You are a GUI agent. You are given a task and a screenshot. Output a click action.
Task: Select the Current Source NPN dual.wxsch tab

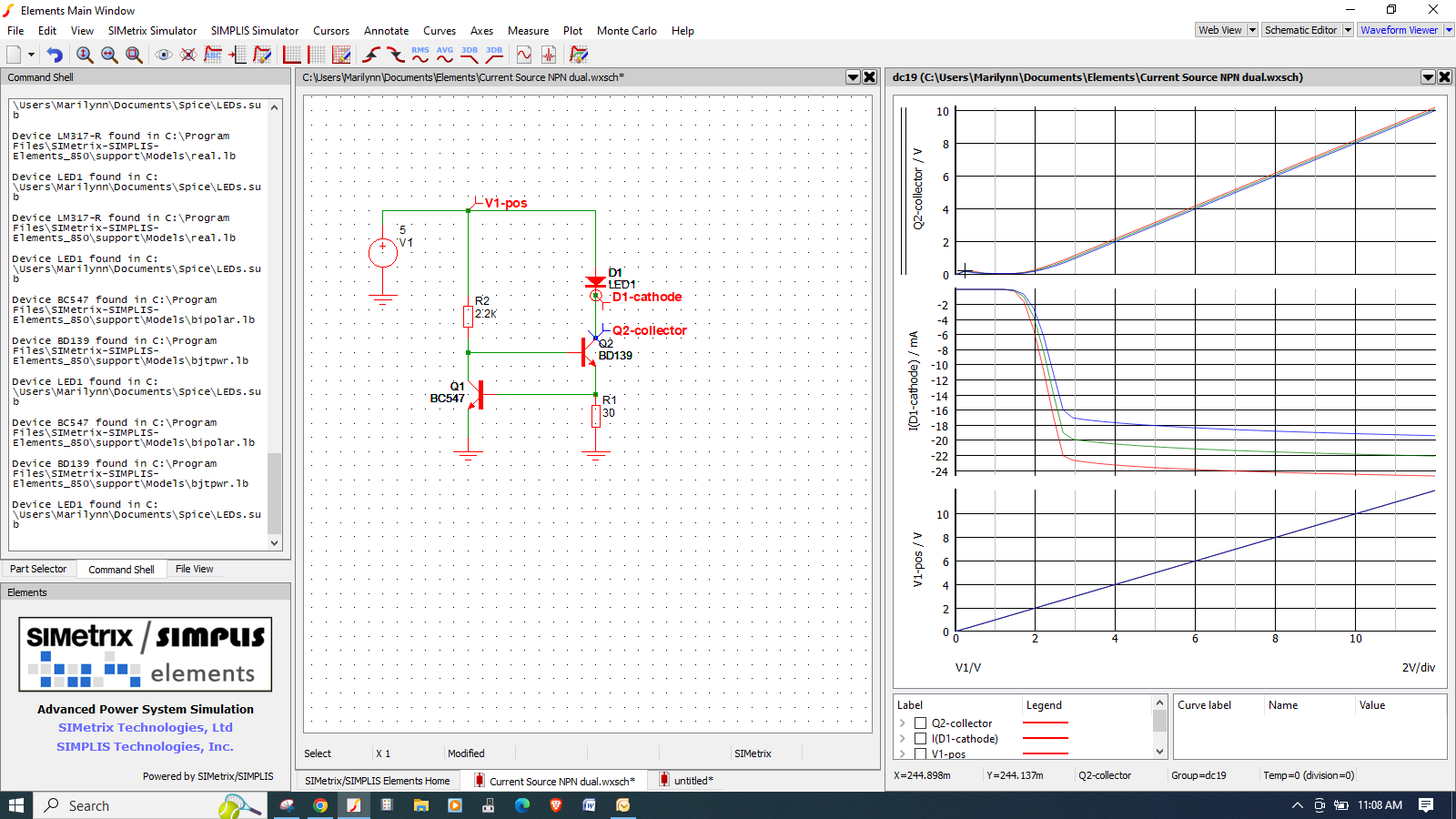554,781
